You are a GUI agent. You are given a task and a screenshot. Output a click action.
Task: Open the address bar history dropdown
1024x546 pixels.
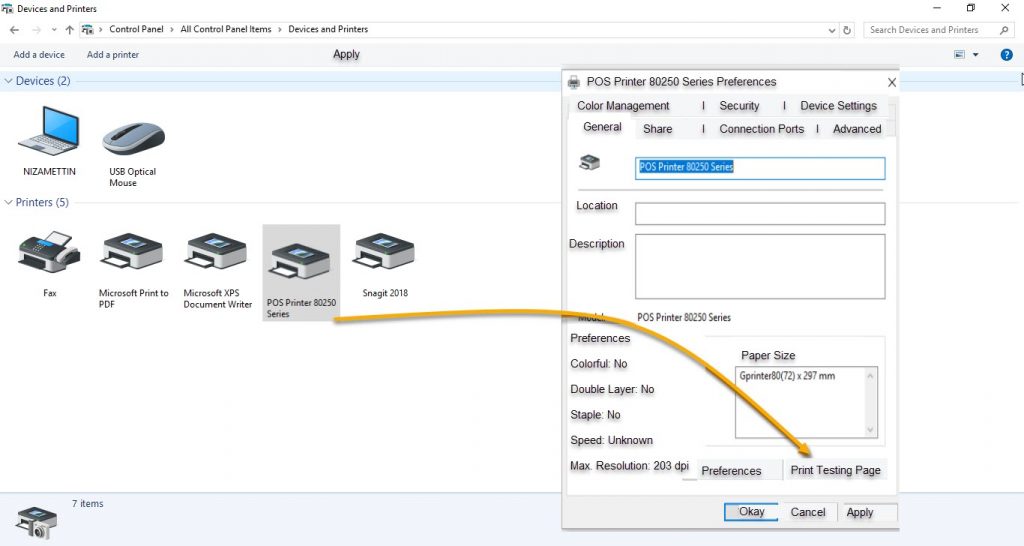click(831, 30)
